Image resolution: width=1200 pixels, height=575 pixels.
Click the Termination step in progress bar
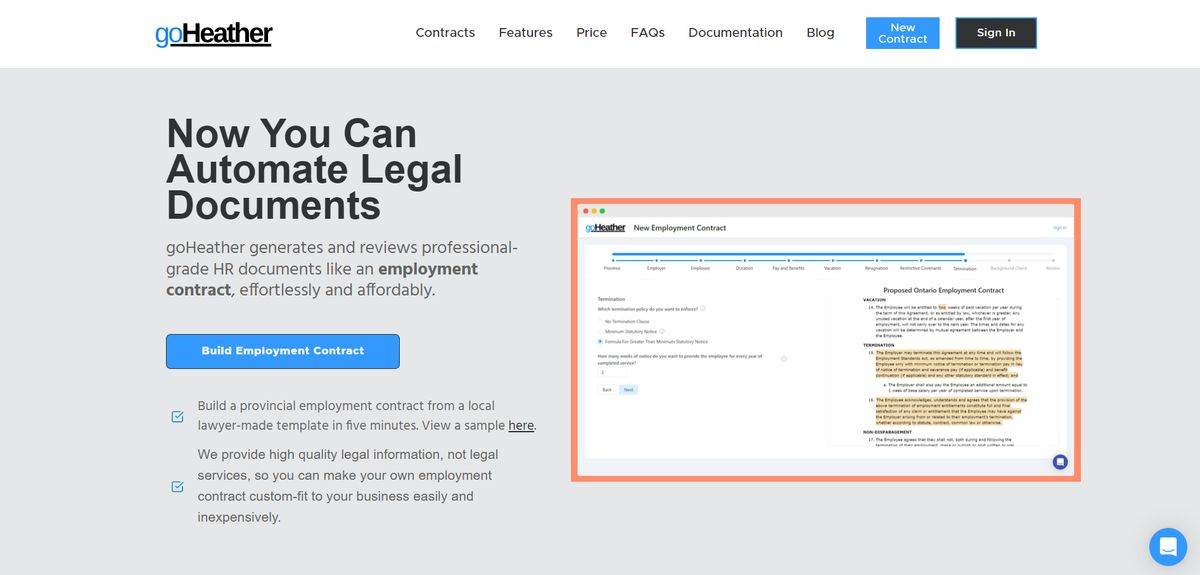[964, 266]
